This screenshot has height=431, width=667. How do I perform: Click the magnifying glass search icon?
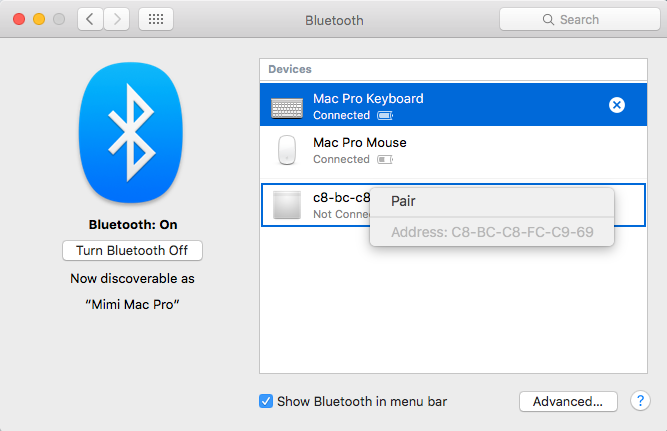pyautogui.click(x=548, y=20)
